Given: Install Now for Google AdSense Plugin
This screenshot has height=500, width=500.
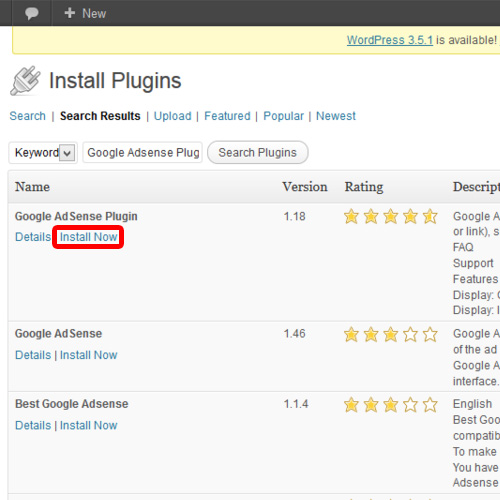Looking at the screenshot, I should (88, 237).
